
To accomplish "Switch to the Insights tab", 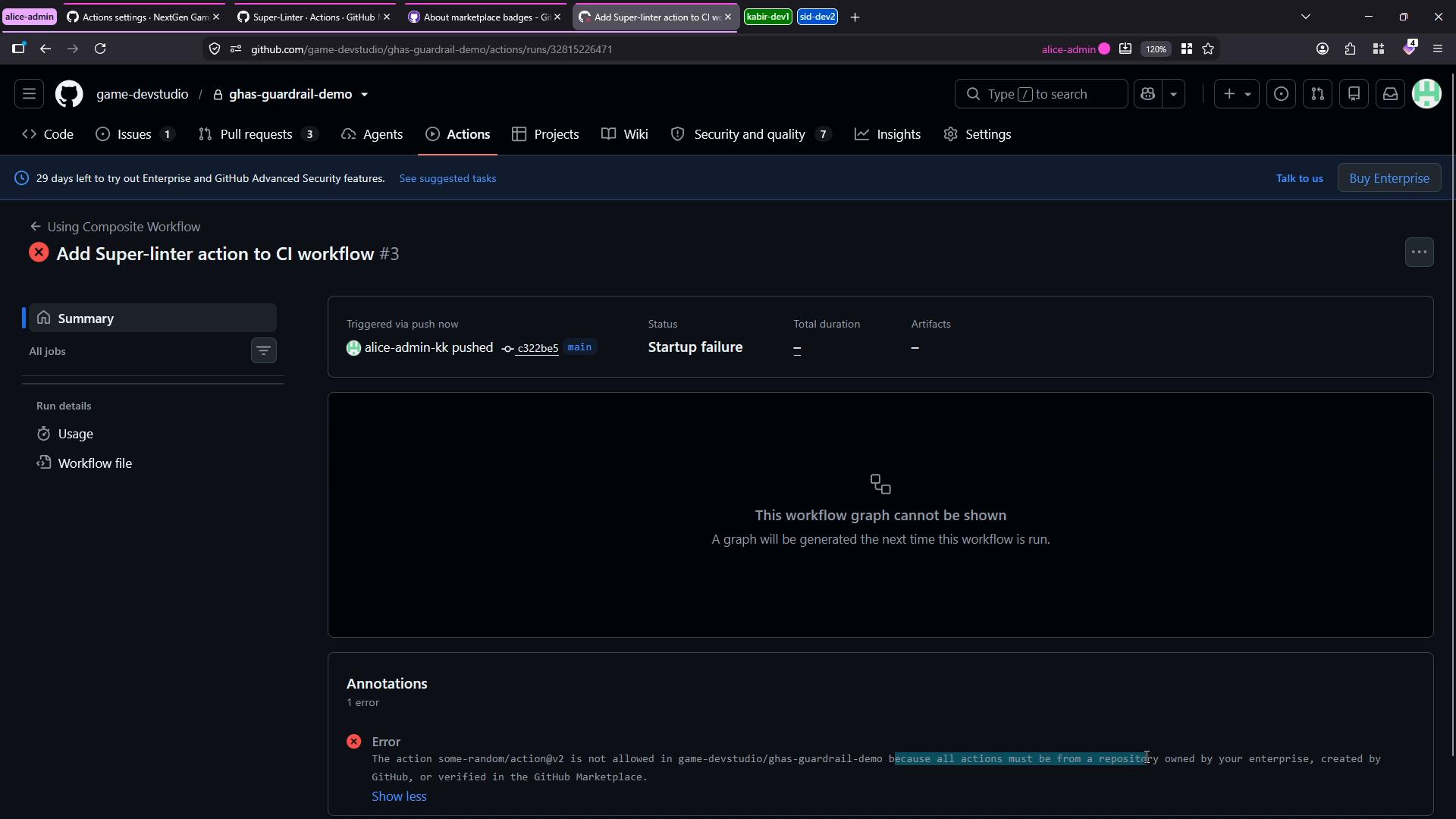I will (x=887, y=134).
